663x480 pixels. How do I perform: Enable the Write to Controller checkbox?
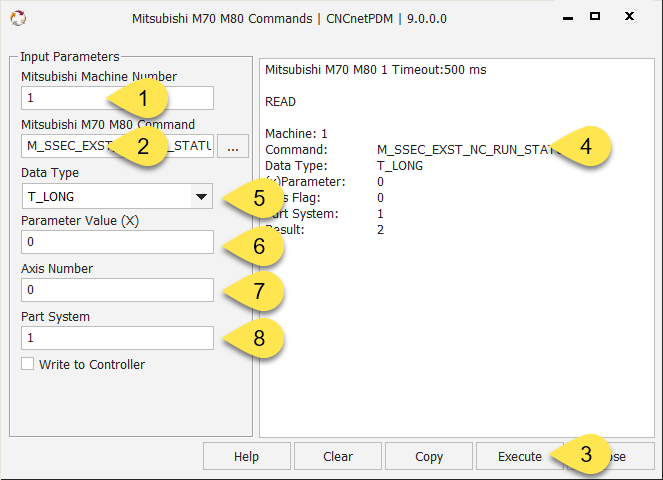(x=27, y=364)
